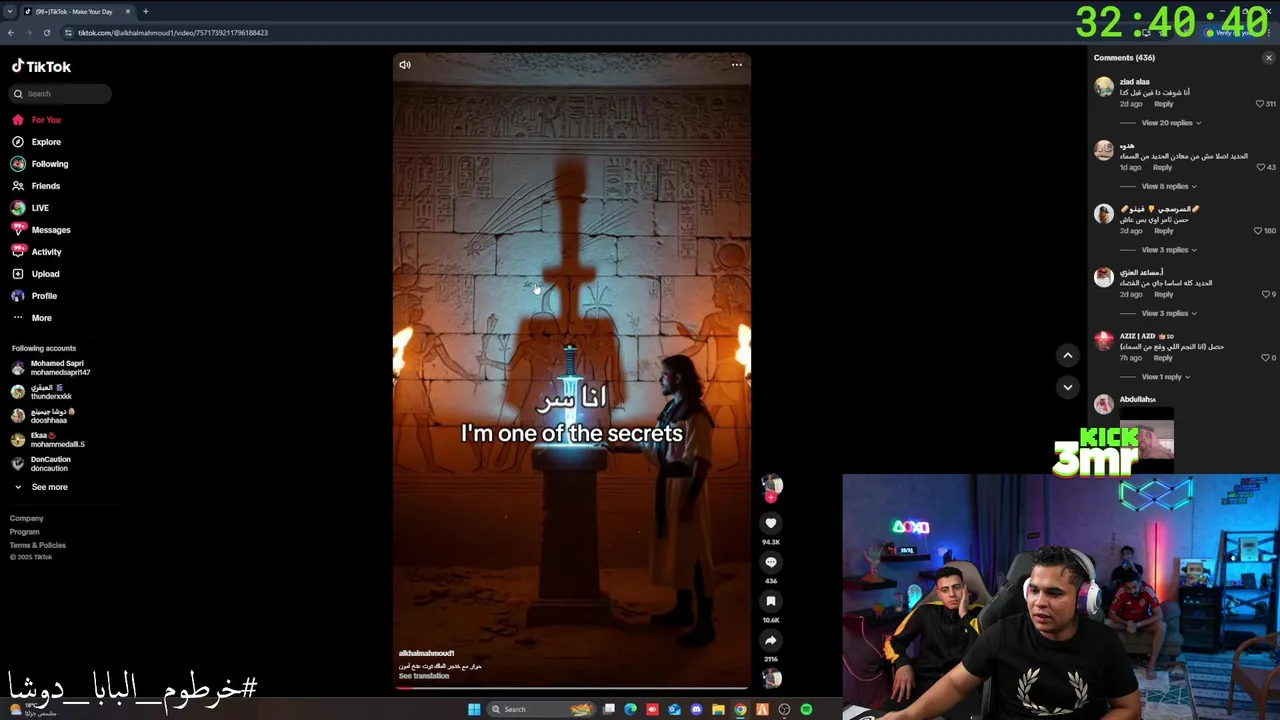Expand View 8 replies
This screenshot has width=1280, height=720.
click(1169, 186)
